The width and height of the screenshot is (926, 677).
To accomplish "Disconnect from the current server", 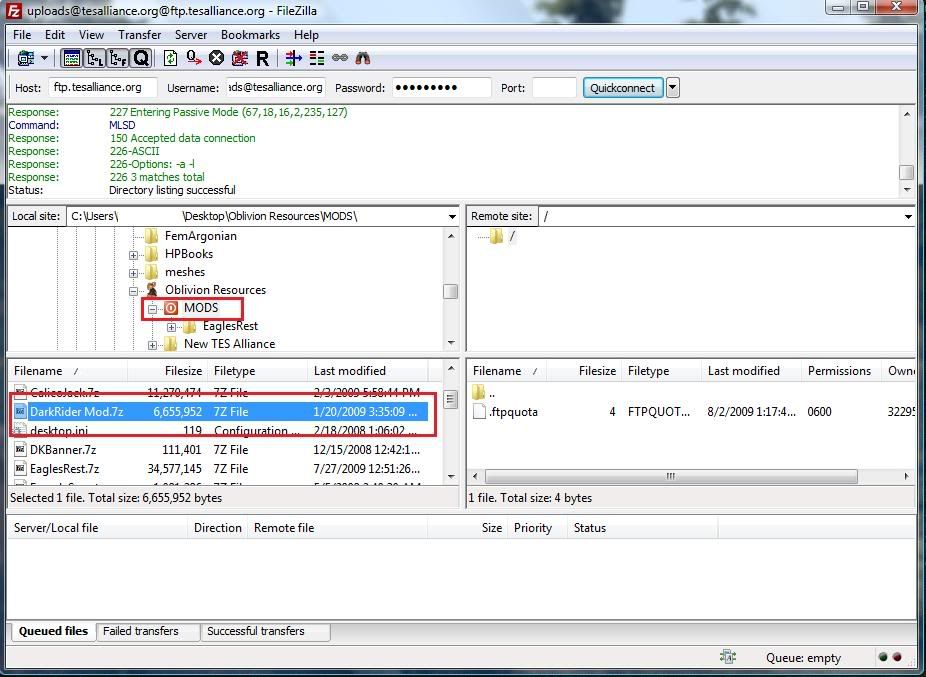I will (x=240, y=58).
